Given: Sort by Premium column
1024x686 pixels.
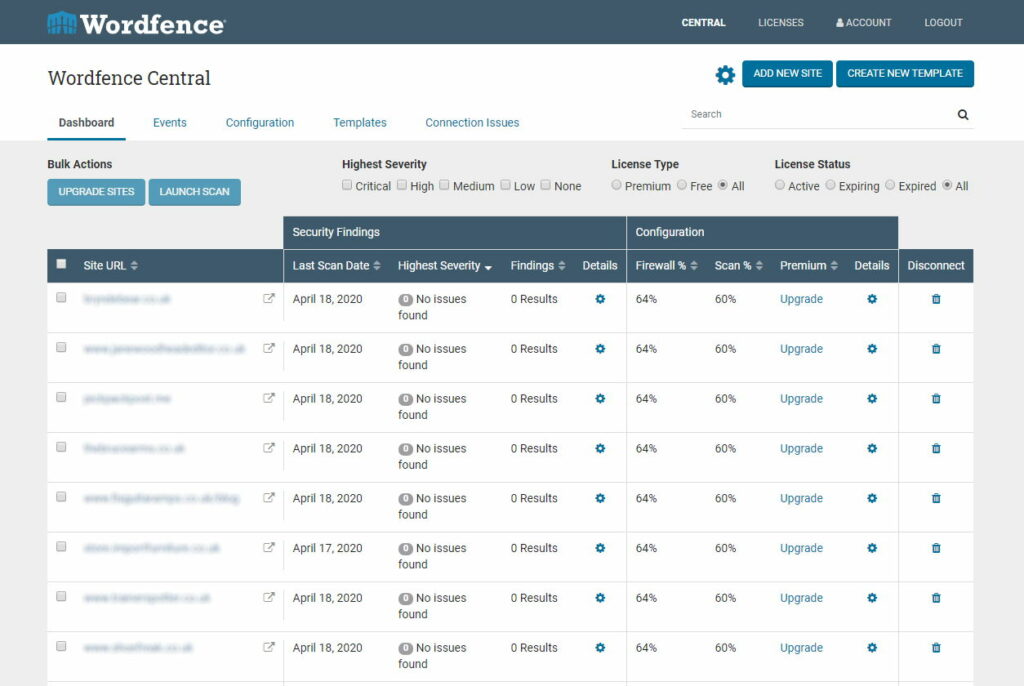Looking at the screenshot, I should coord(809,265).
